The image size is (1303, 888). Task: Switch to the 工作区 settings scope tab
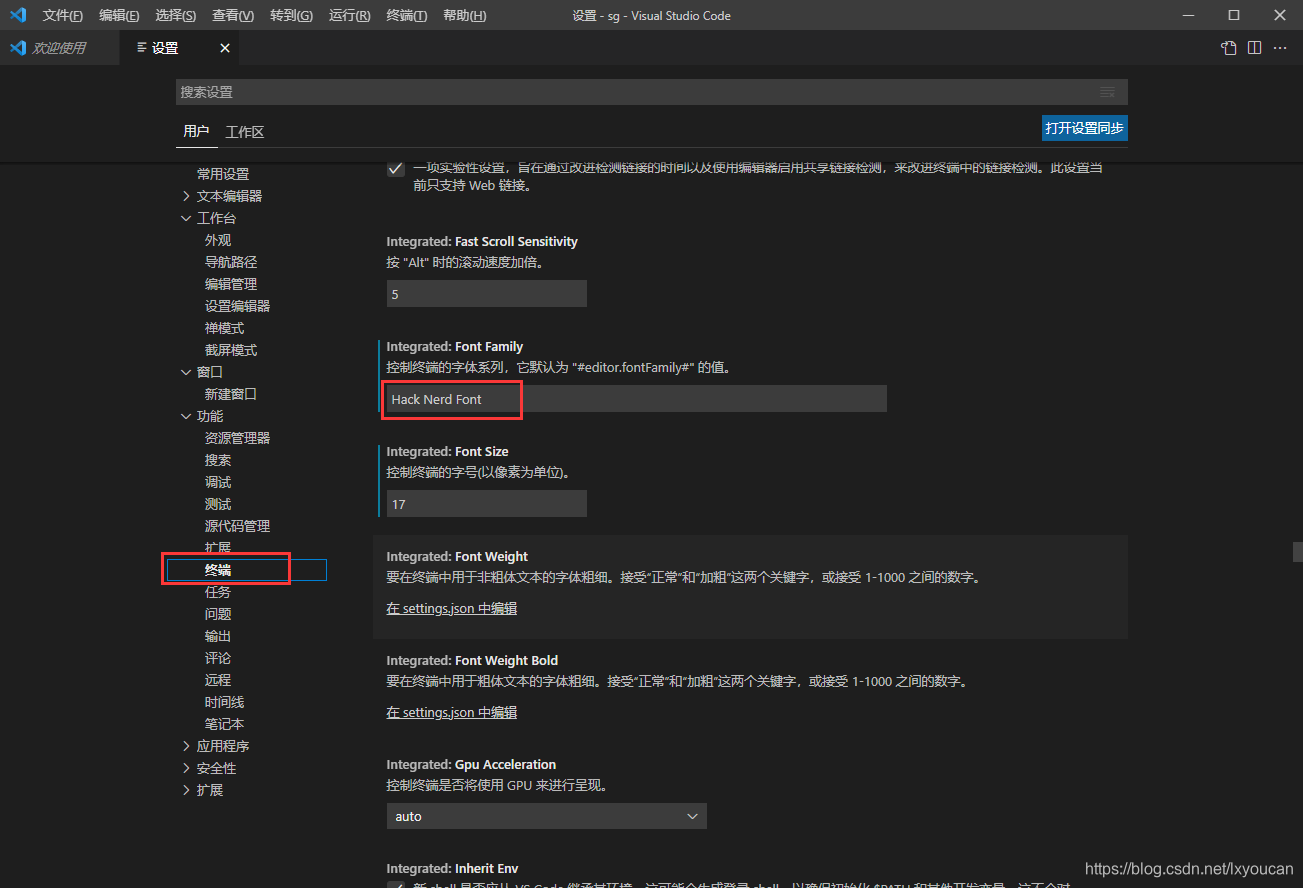245,132
